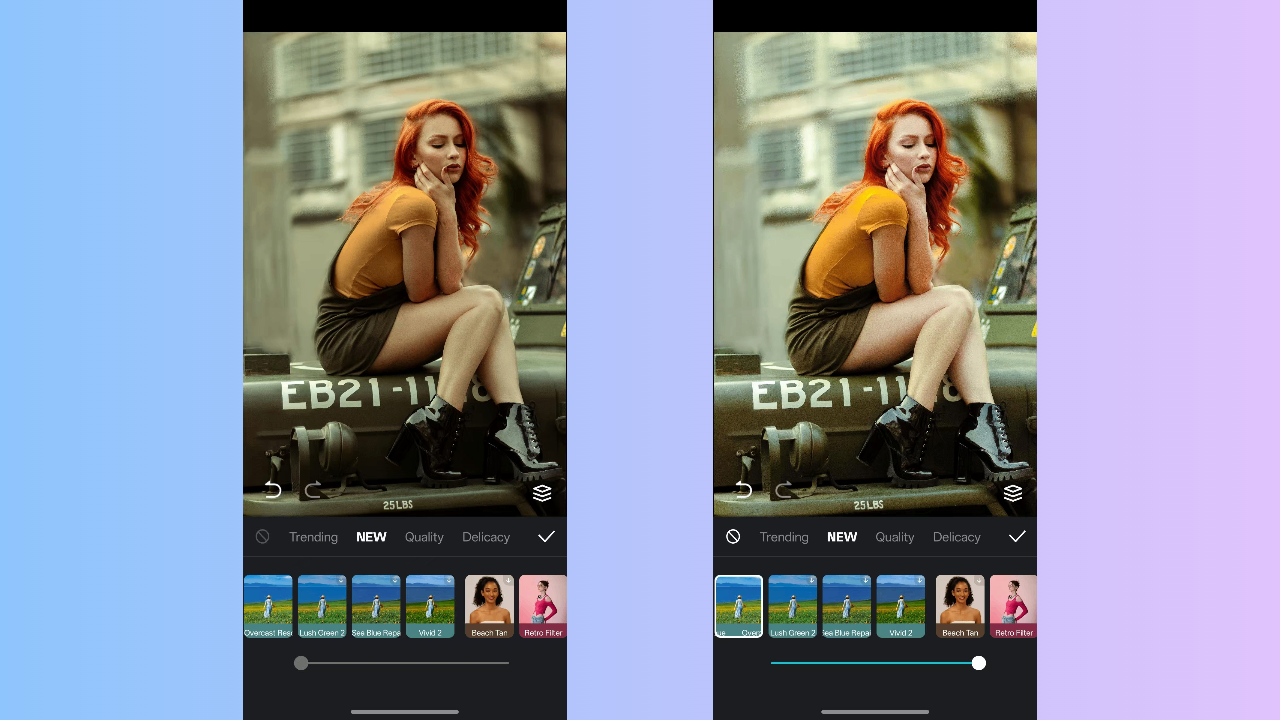Apply the Beach Tan filter on right phone
The height and width of the screenshot is (720, 1280).
960,606
